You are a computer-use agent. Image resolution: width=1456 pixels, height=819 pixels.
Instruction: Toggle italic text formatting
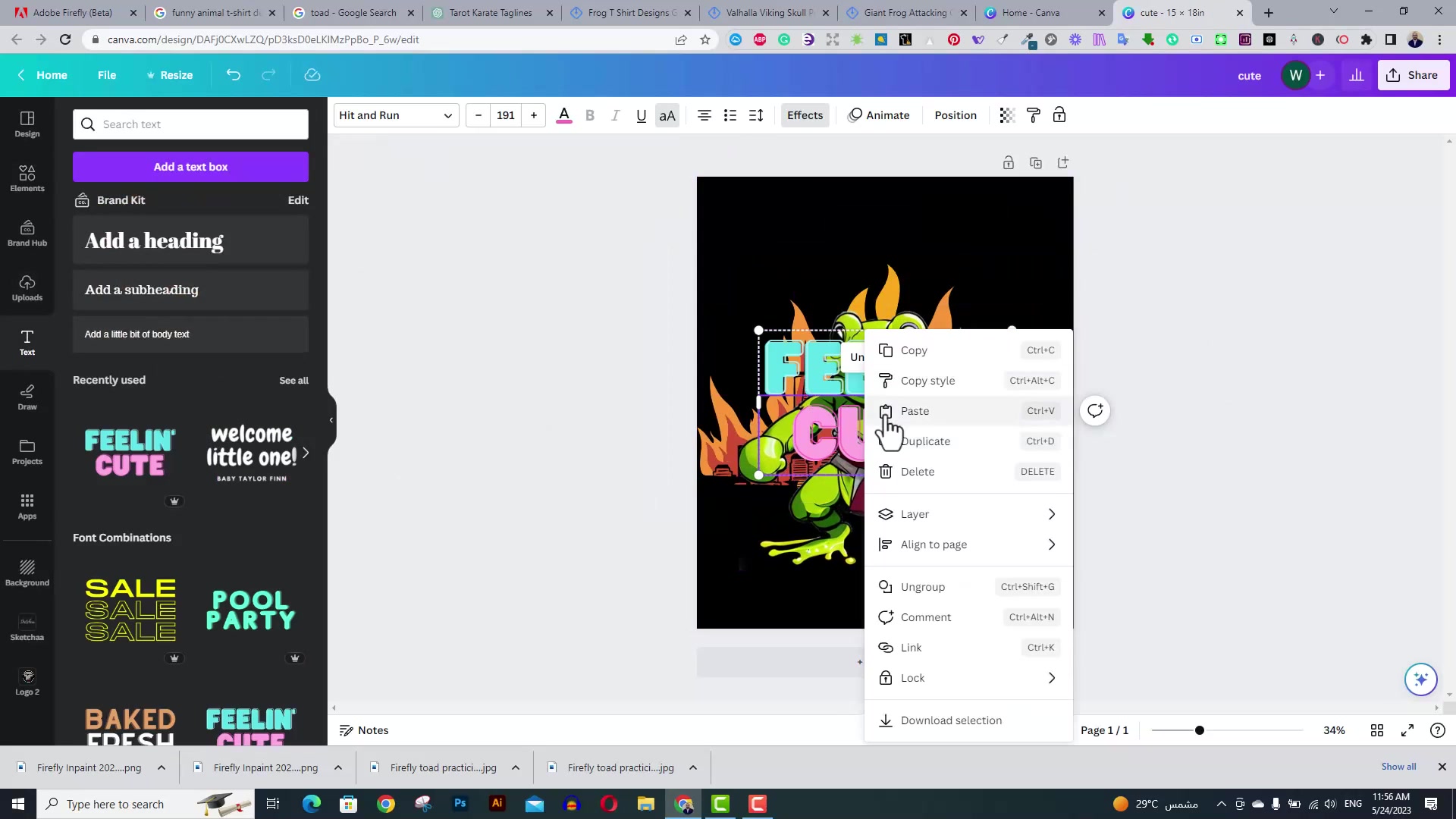click(616, 115)
